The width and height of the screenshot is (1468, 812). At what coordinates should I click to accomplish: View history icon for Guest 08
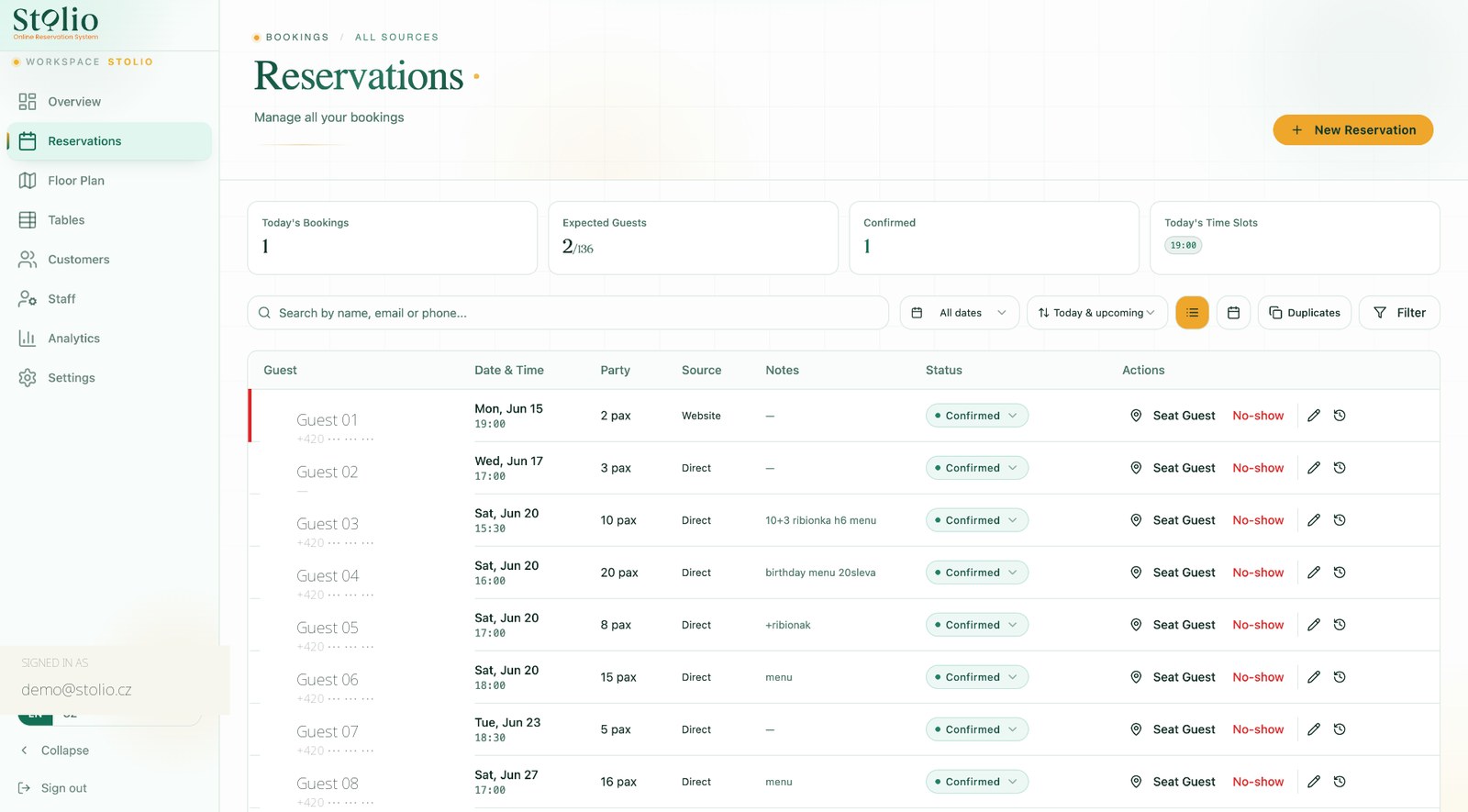click(x=1340, y=782)
